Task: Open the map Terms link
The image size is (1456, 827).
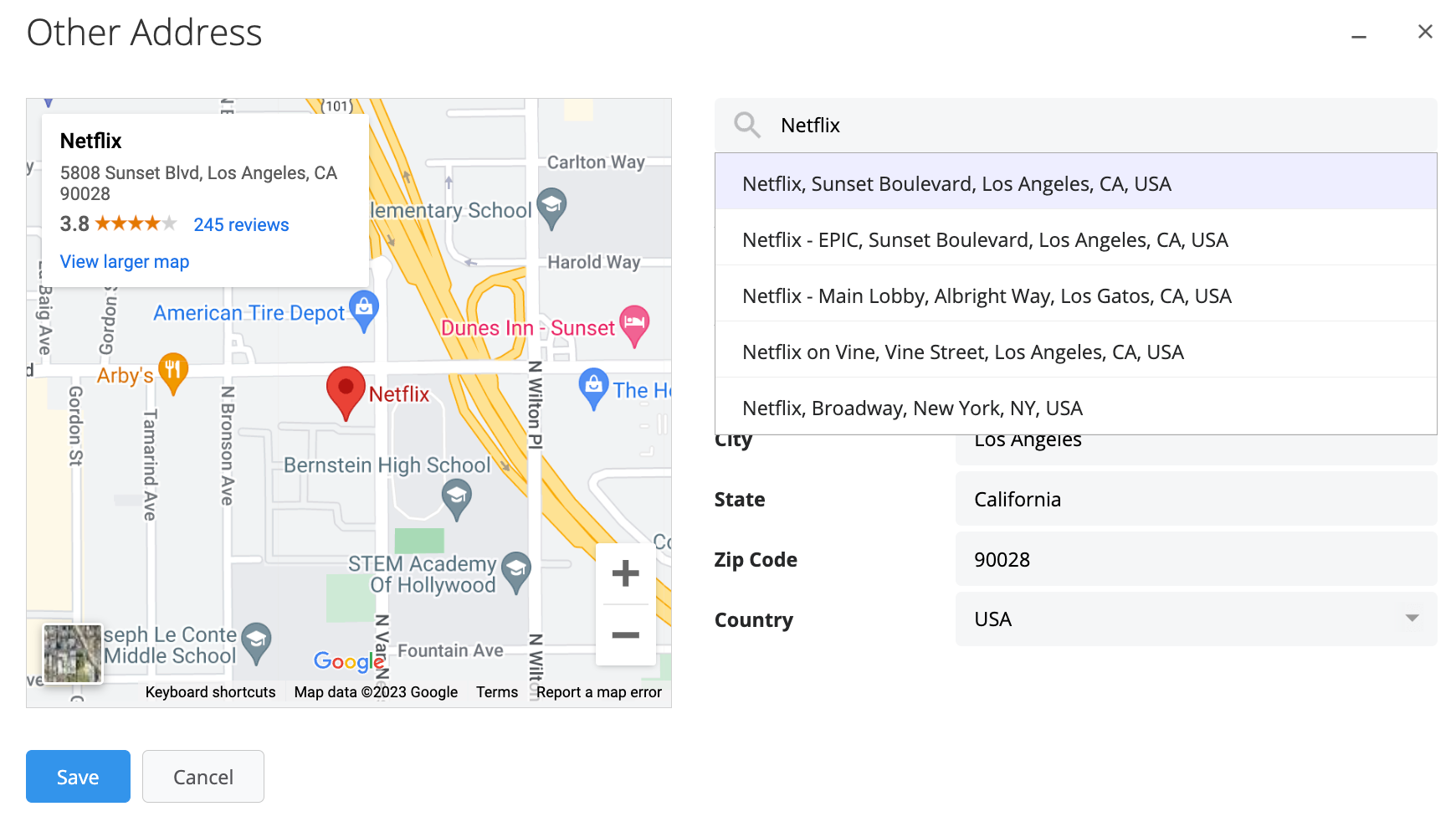Action: pyautogui.click(x=497, y=692)
